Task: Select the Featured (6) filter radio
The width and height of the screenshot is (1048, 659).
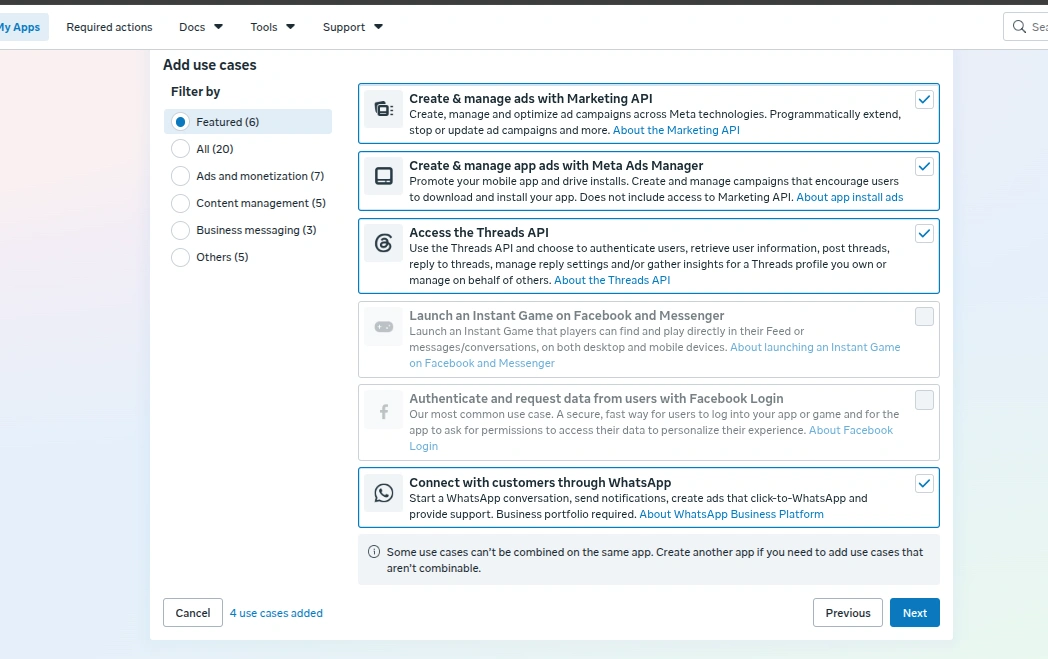Action: click(x=180, y=122)
